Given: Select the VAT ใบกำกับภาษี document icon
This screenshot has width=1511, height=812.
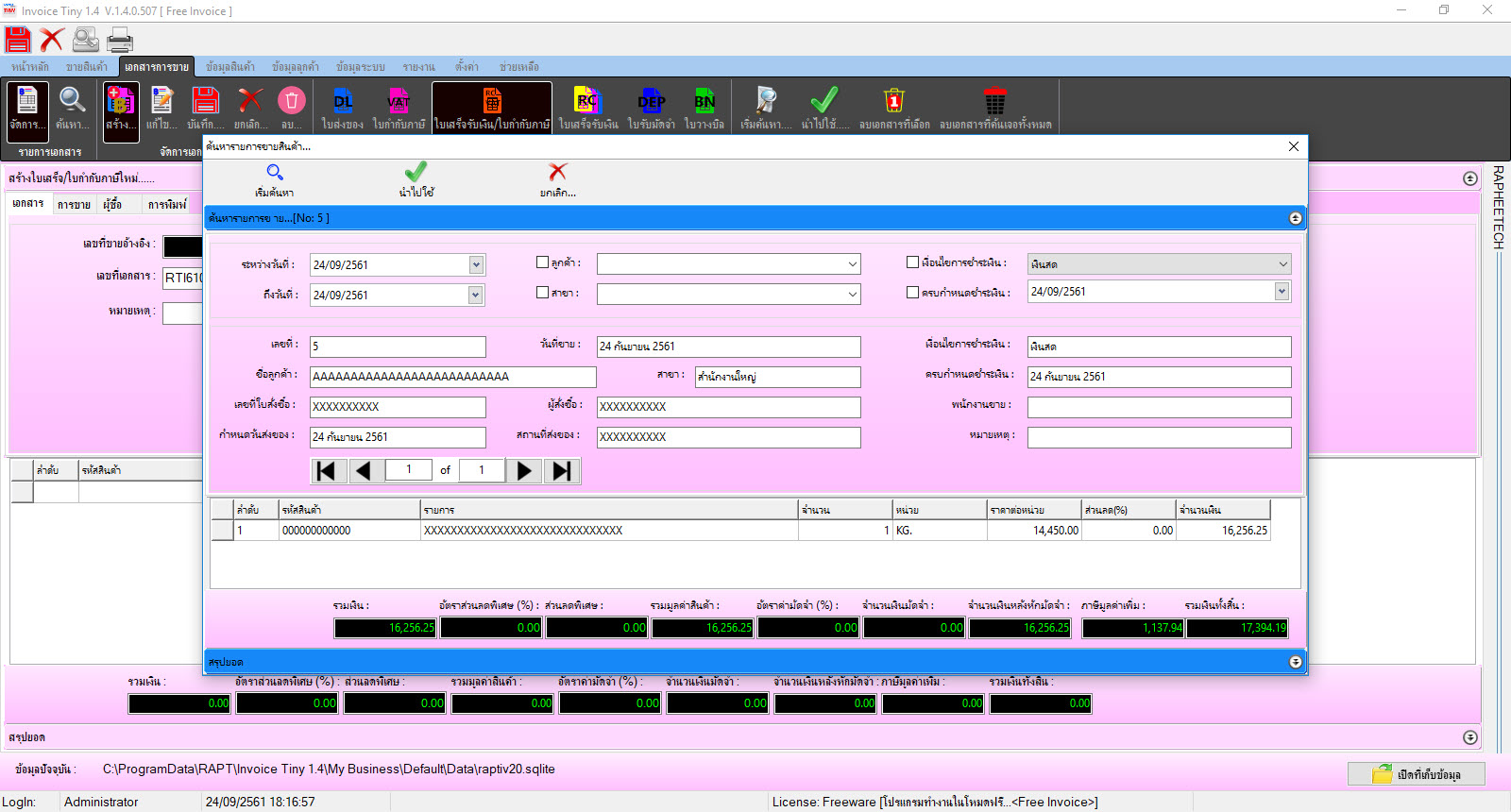Looking at the screenshot, I should [399, 102].
